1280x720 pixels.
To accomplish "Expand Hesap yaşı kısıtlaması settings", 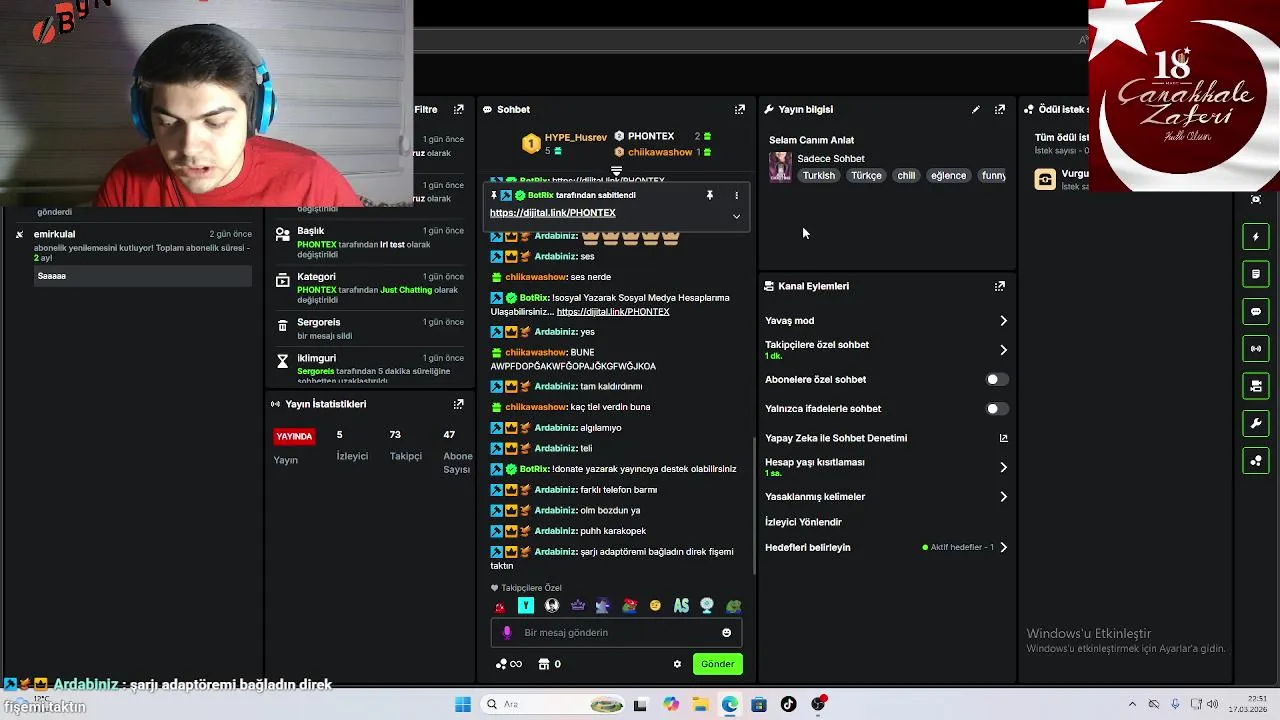I will point(1003,467).
